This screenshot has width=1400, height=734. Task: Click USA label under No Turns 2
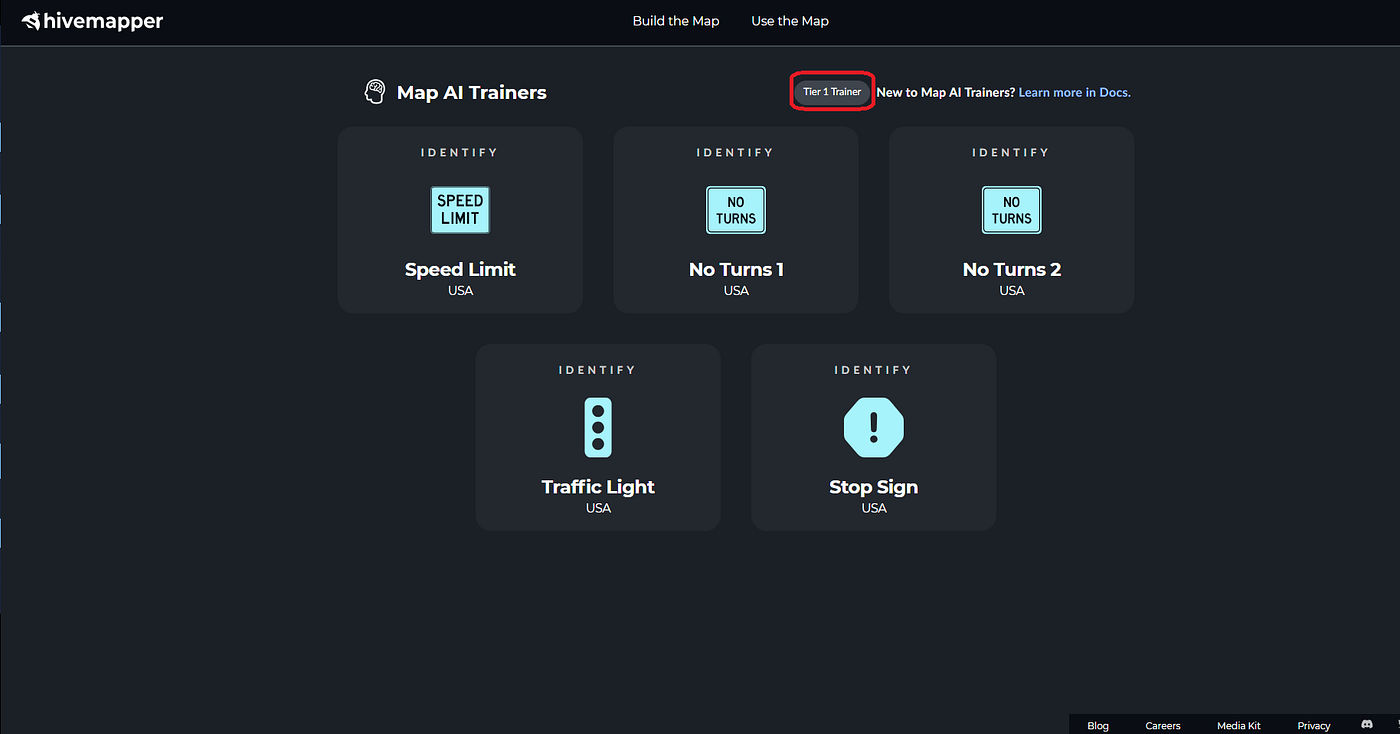pos(1012,290)
